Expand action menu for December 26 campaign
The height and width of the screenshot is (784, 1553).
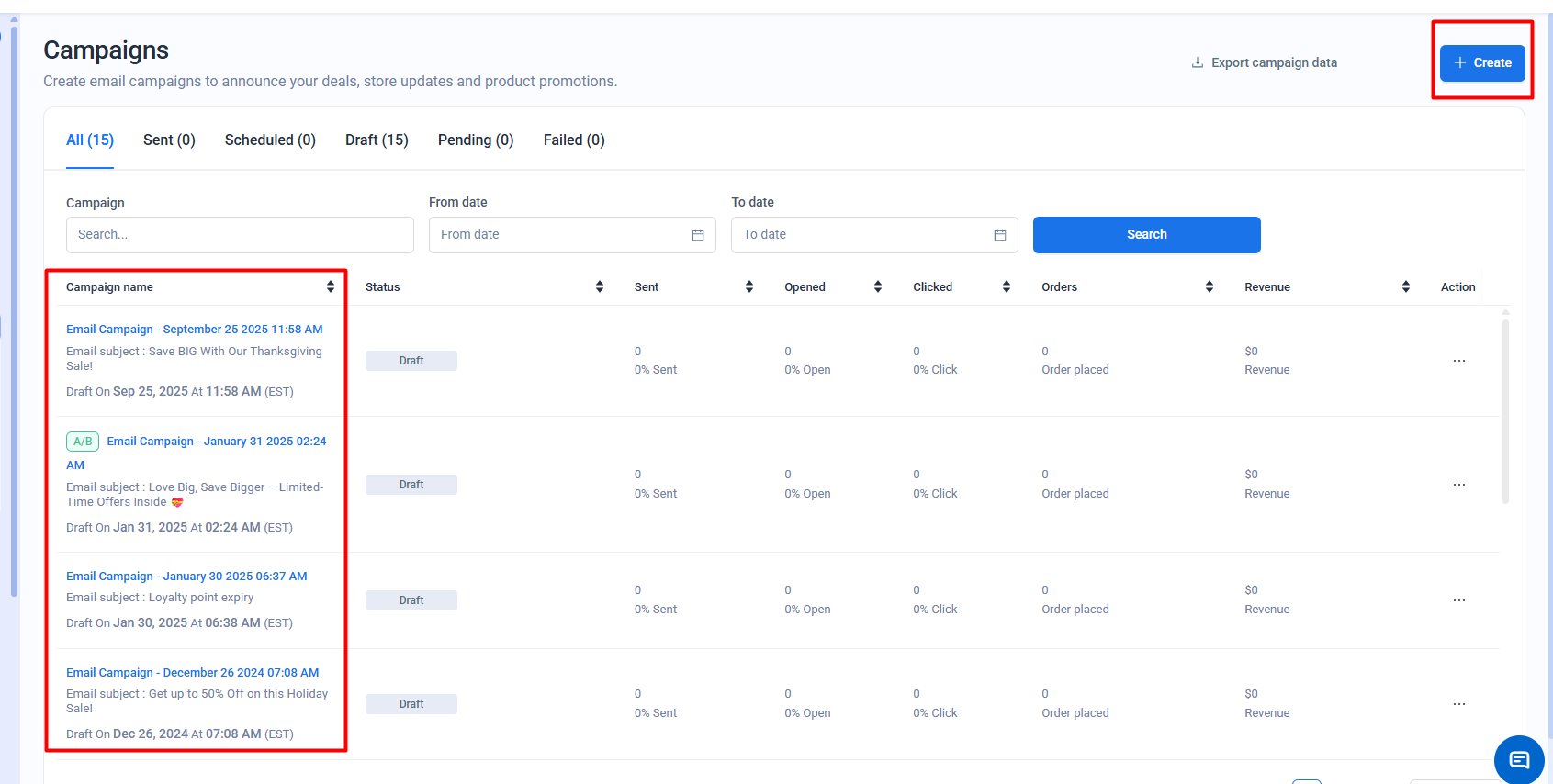[1458, 704]
